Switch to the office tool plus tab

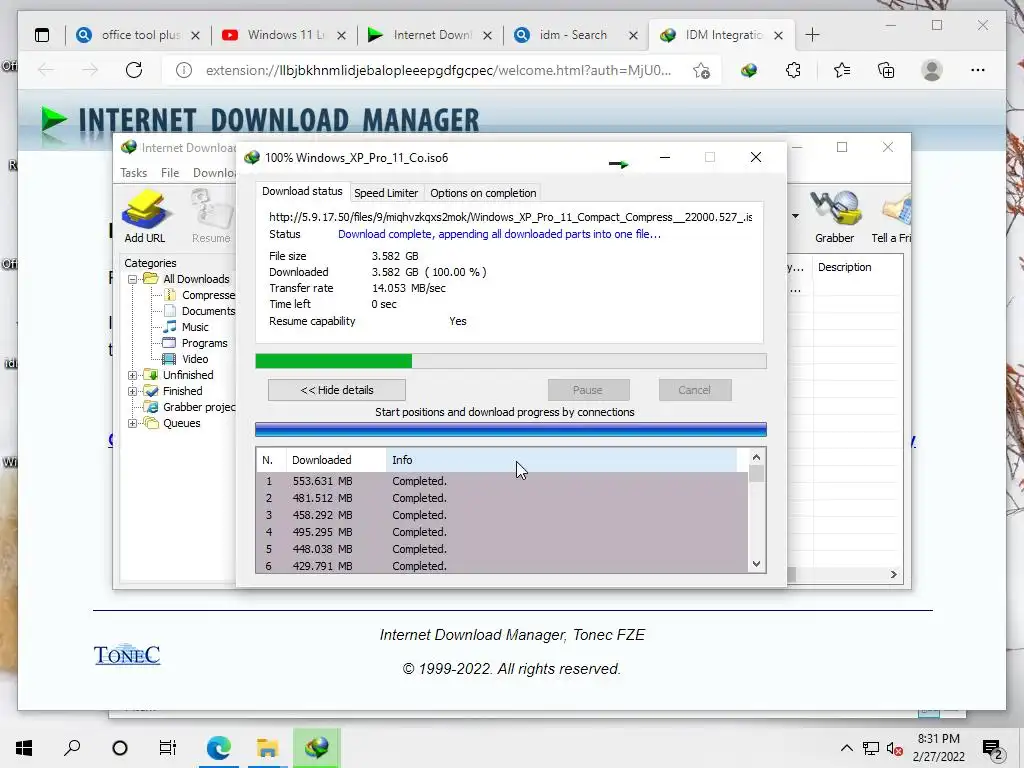[138, 35]
